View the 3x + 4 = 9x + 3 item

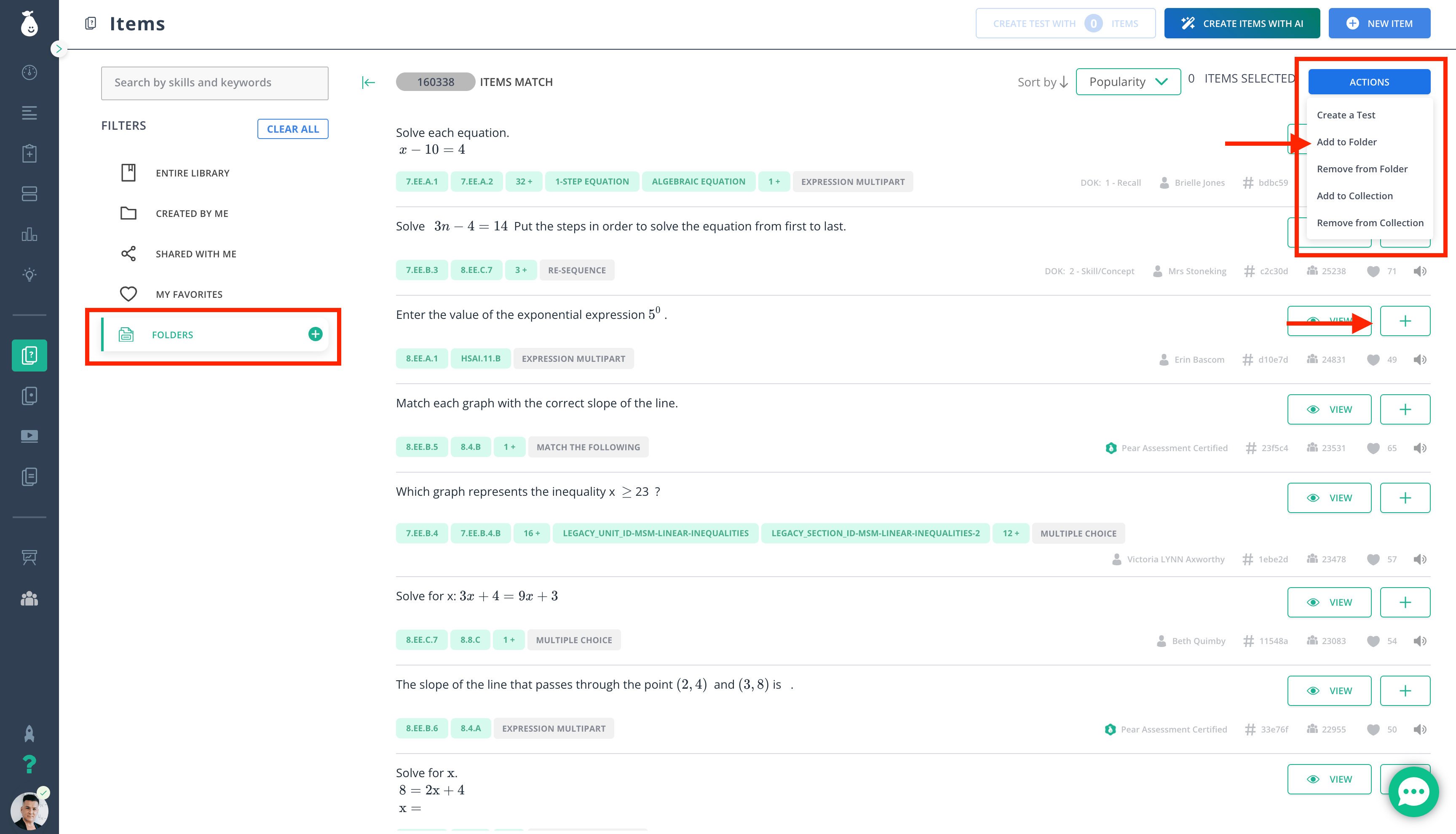(1329, 602)
